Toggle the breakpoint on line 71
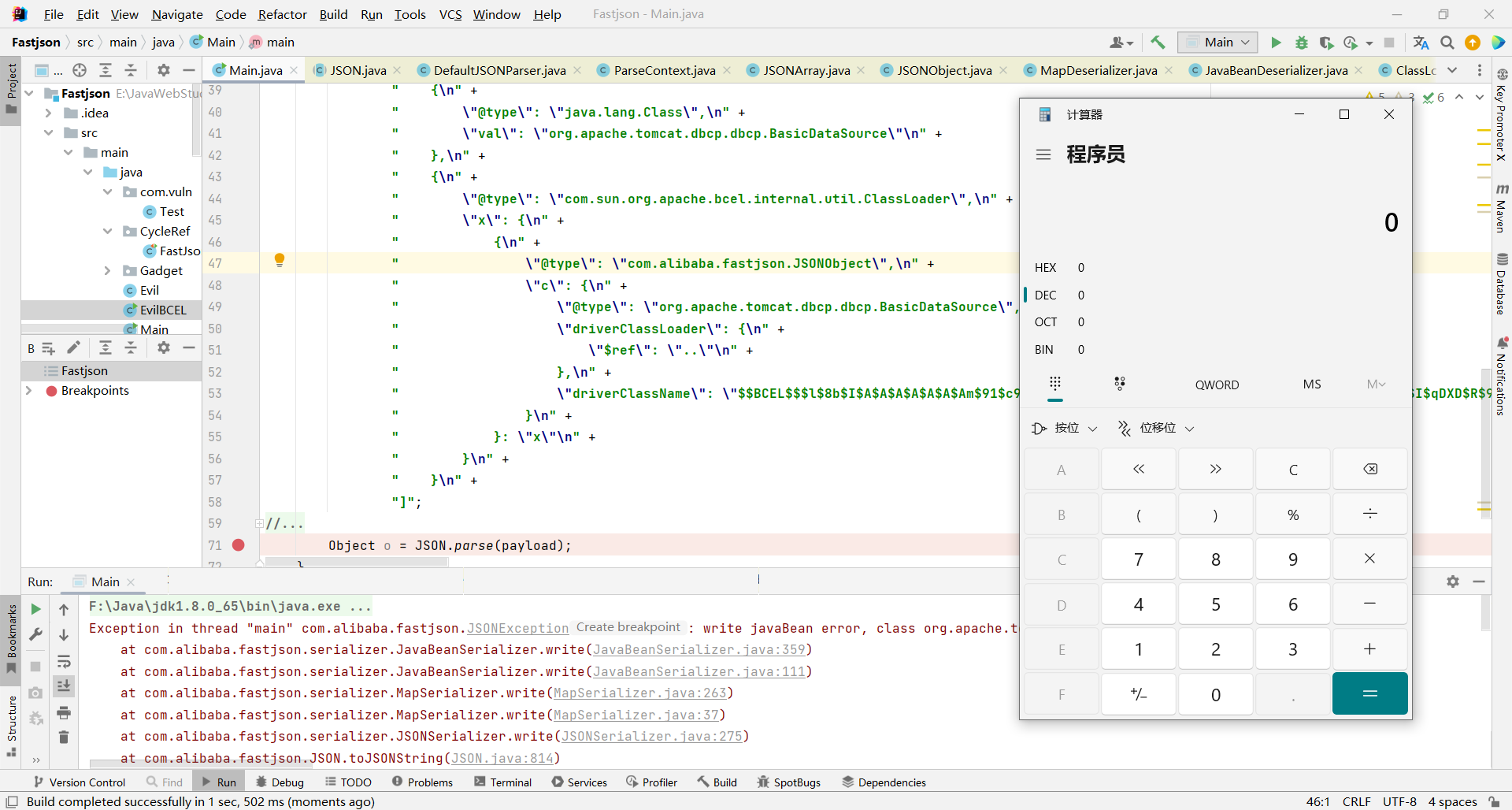Viewport: 1512px width, 810px height. coord(239,544)
